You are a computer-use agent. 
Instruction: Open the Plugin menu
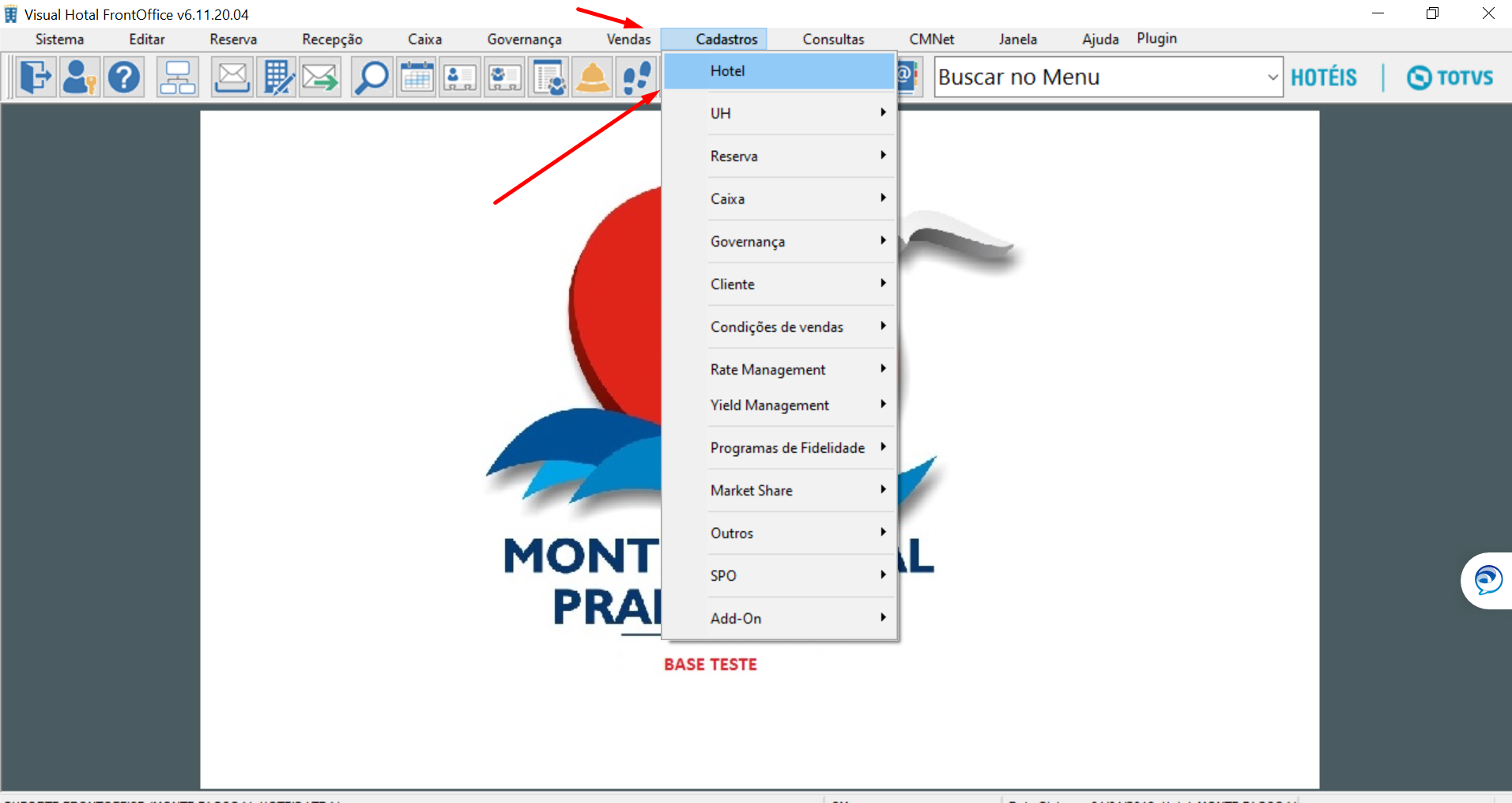[x=1156, y=39]
